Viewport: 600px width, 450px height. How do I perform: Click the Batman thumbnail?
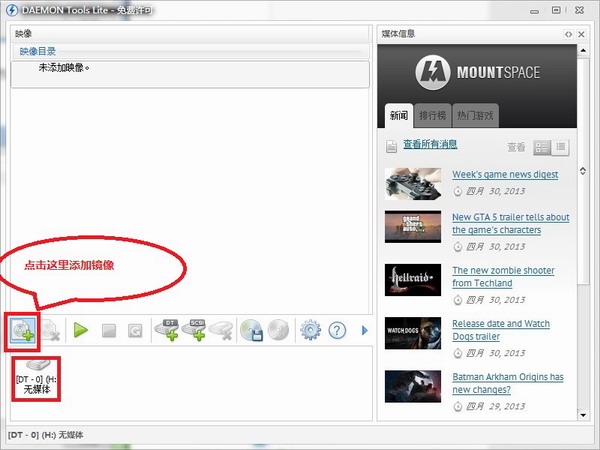pos(413,386)
